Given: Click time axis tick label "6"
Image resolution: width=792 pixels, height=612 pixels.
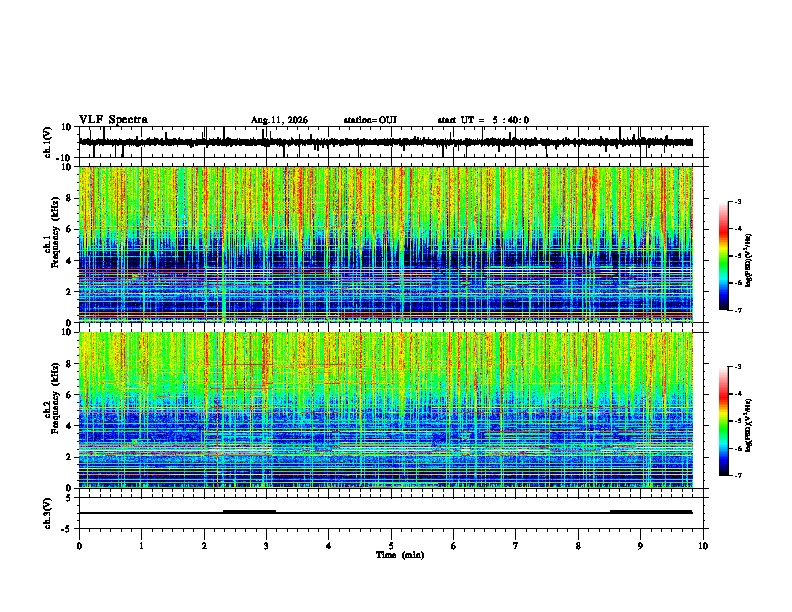Looking at the screenshot, I should (454, 546).
